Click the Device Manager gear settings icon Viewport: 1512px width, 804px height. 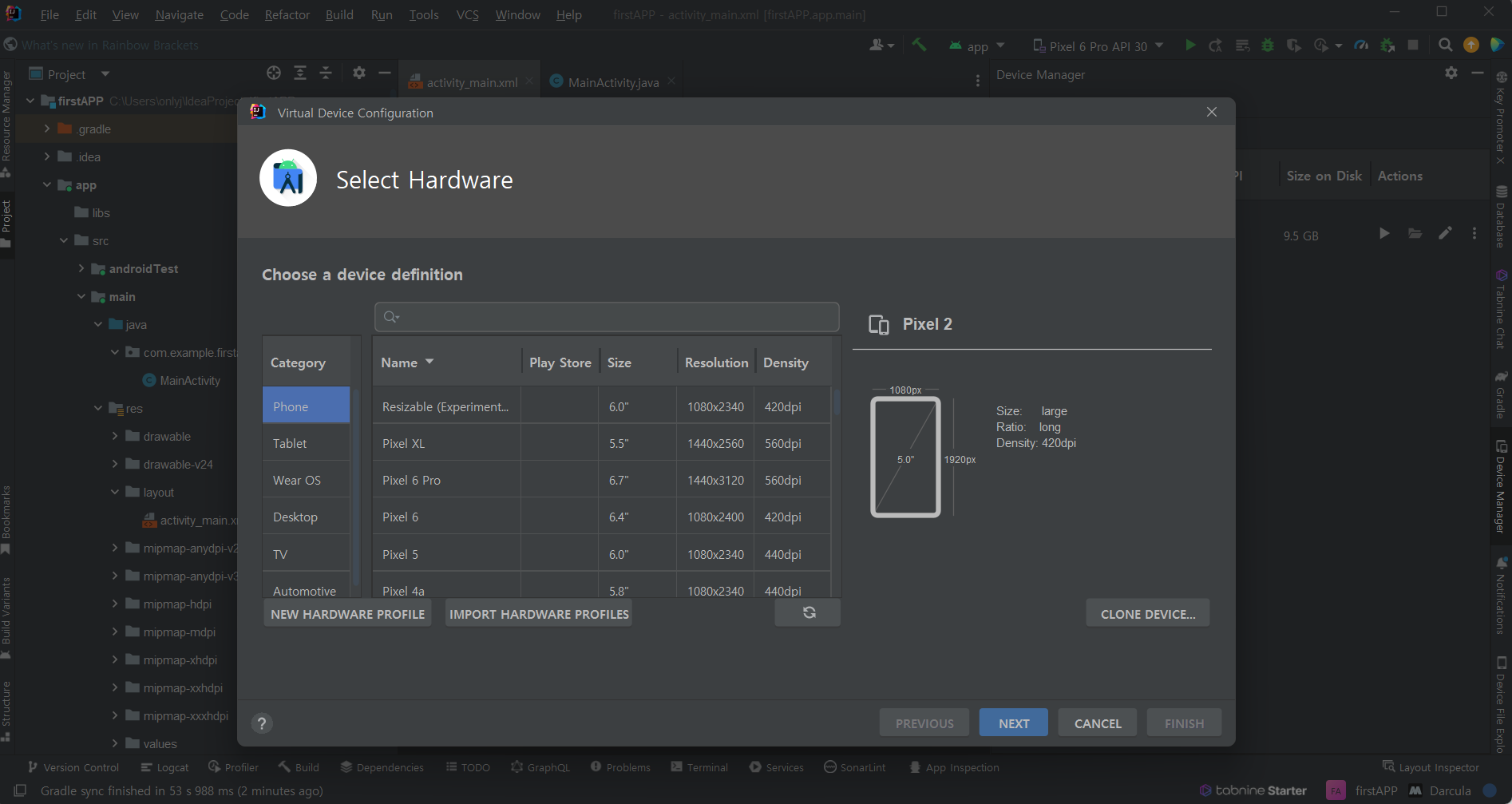coord(1451,73)
